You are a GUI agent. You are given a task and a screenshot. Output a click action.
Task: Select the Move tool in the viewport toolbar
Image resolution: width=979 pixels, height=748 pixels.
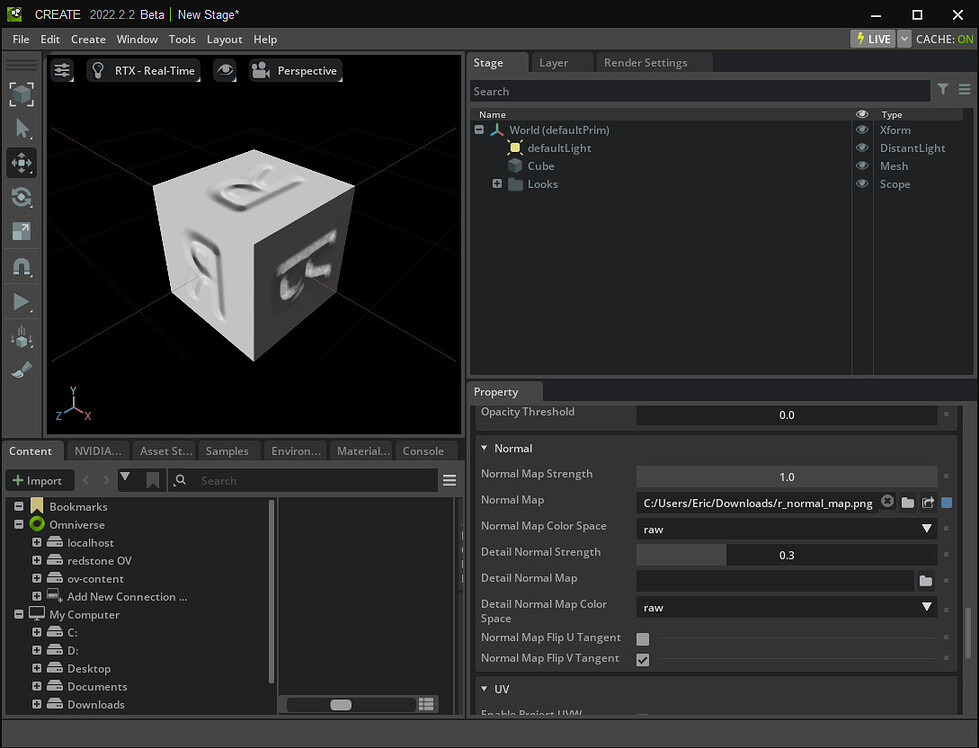[x=21, y=162]
